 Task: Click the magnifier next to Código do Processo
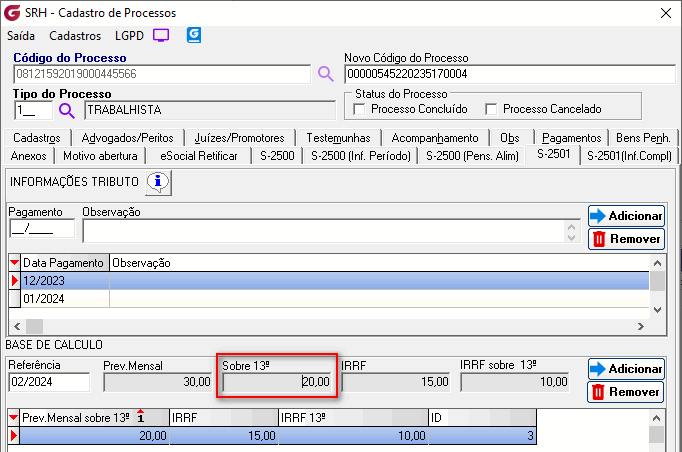click(325, 74)
